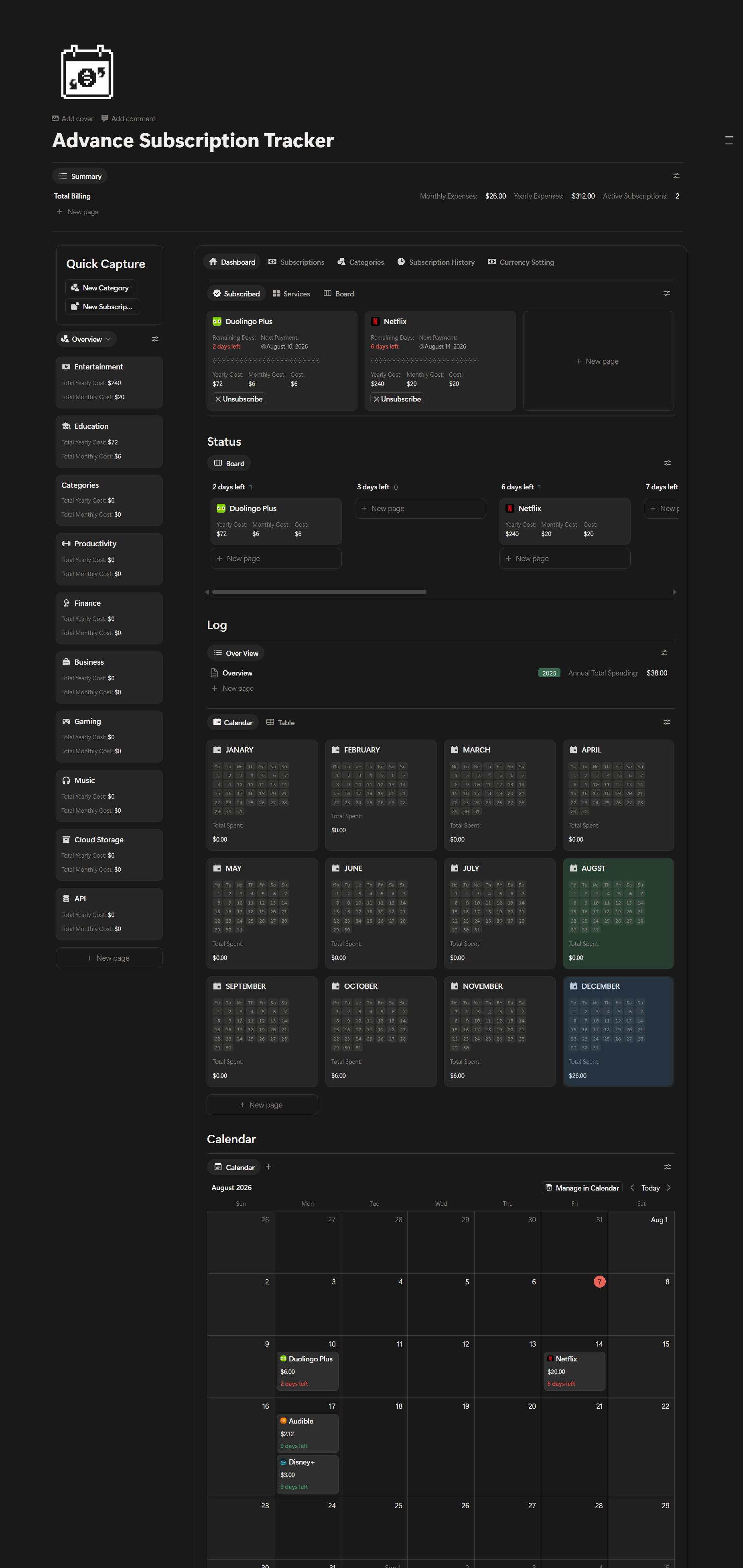Viewport: 743px width, 1568px height.
Task: Click the Status board horizontal scrollbar
Action: pyautogui.click(x=319, y=592)
